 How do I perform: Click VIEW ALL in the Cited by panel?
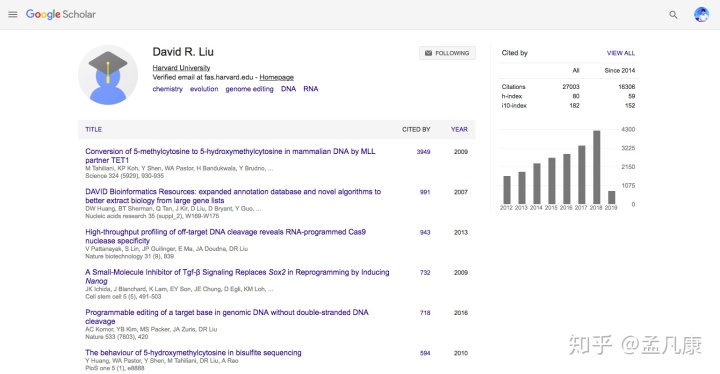[x=621, y=53]
